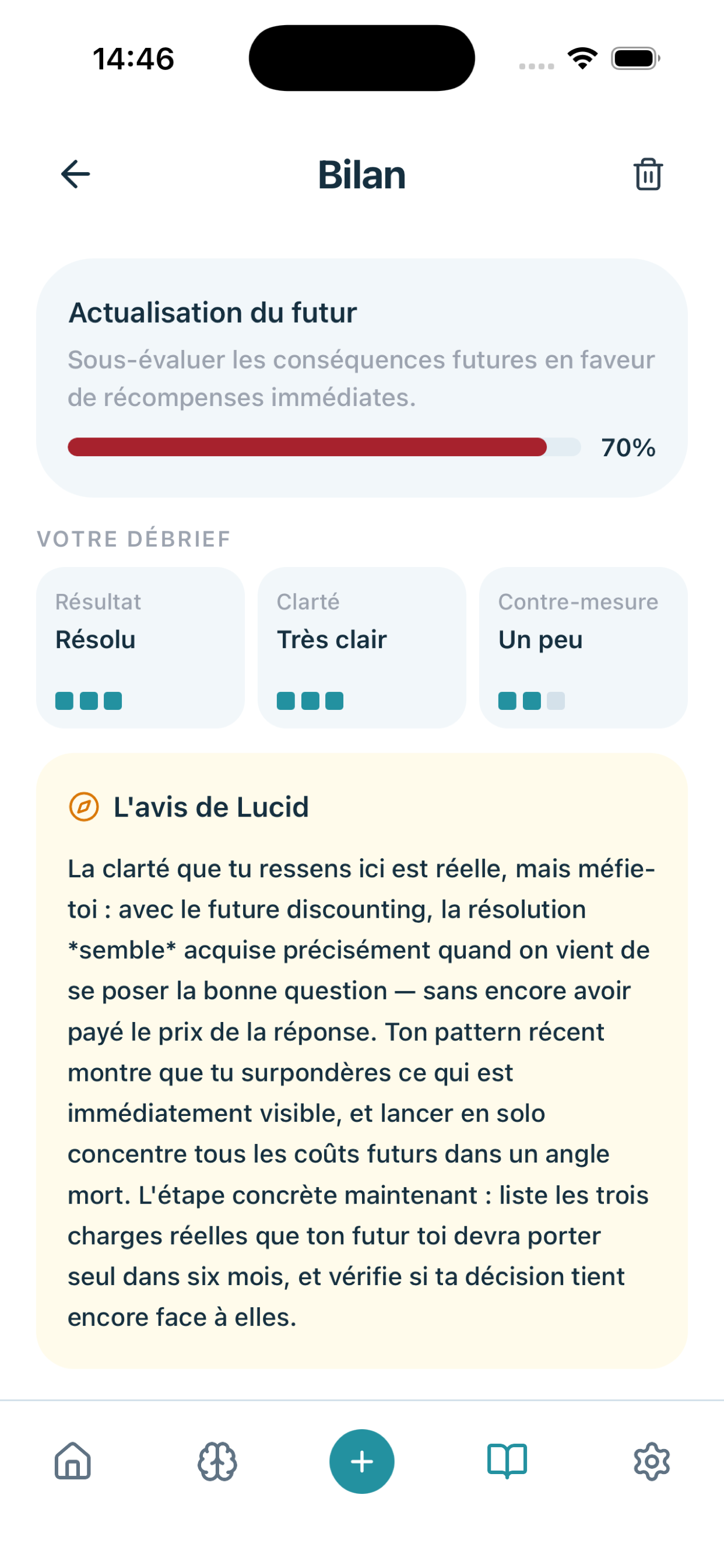
Task: Go back using the arrow icon
Action: coord(75,174)
